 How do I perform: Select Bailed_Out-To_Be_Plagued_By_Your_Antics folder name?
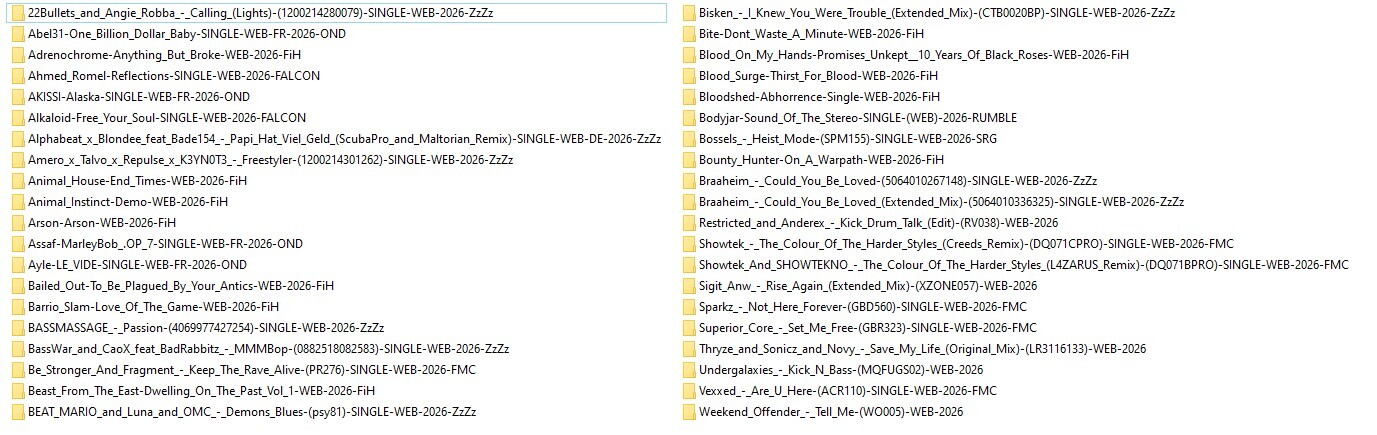pos(181,286)
